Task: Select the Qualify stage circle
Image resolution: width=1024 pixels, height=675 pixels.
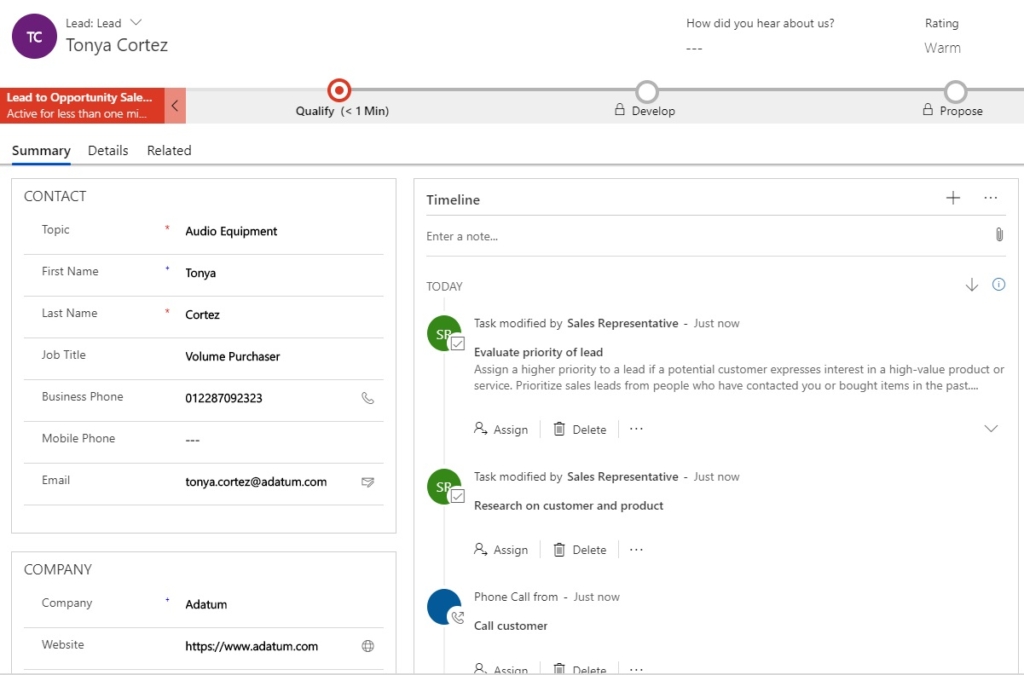Action: (x=339, y=91)
